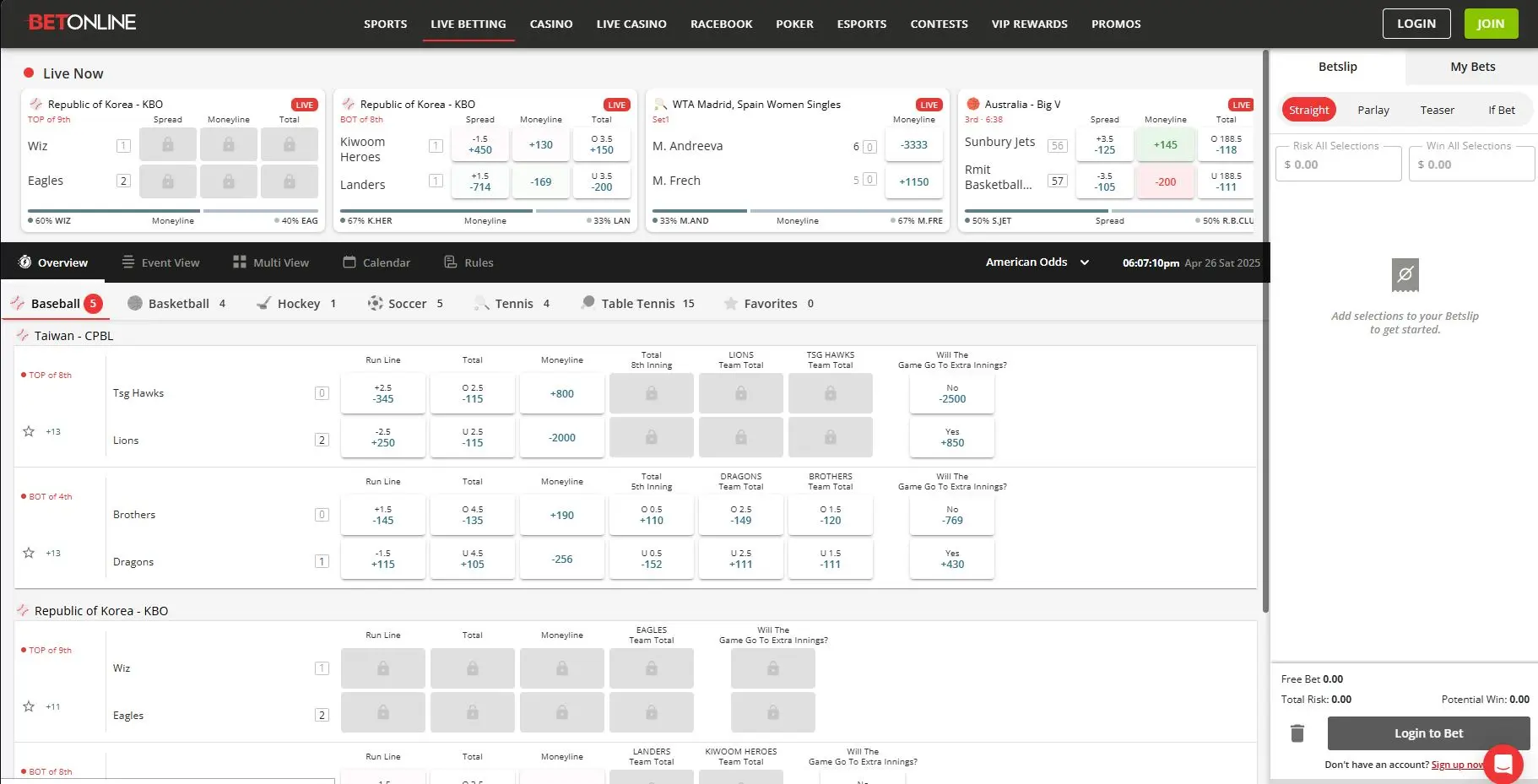Click the Risk All Selections input

[1339, 165]
